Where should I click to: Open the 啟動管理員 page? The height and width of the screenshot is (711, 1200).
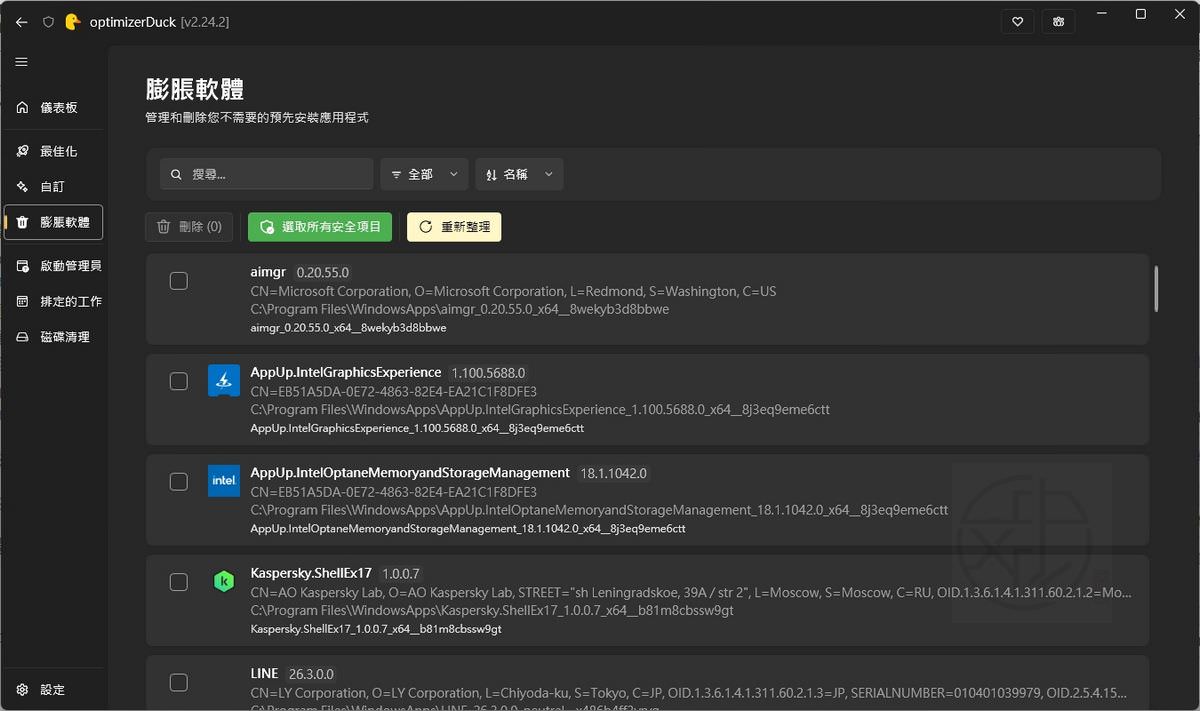(54, 266)
